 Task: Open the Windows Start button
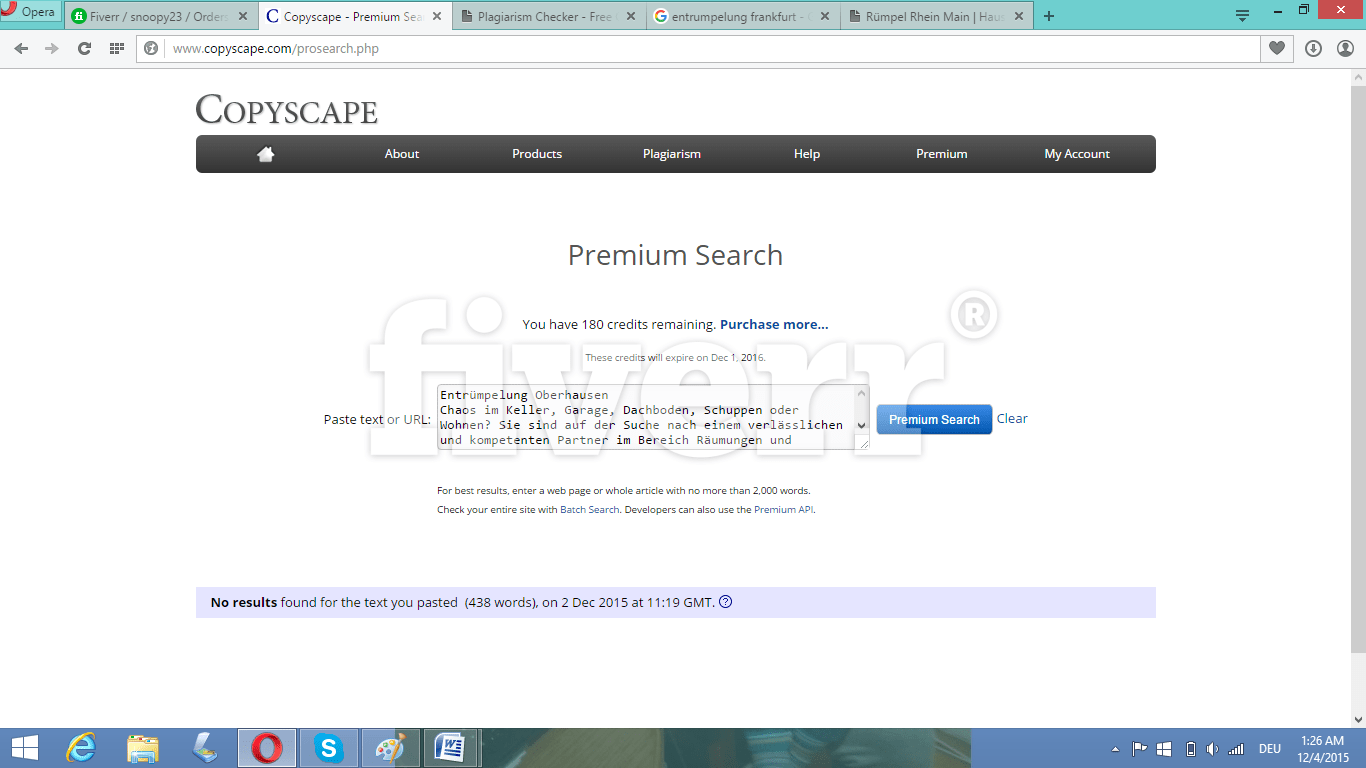tap(25, 748)
